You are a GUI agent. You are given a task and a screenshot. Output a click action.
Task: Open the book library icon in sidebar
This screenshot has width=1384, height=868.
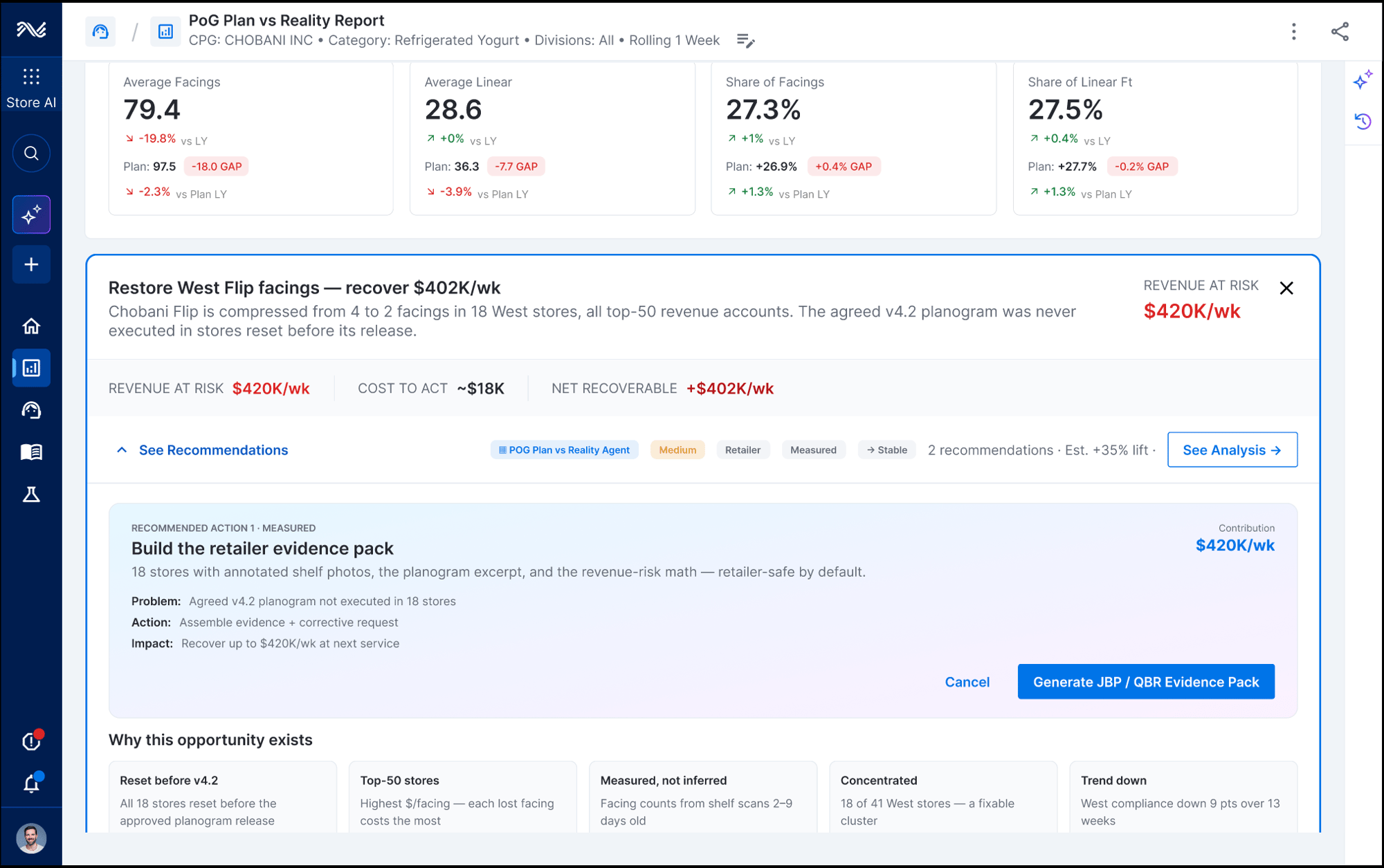click(x=31, y=452)
